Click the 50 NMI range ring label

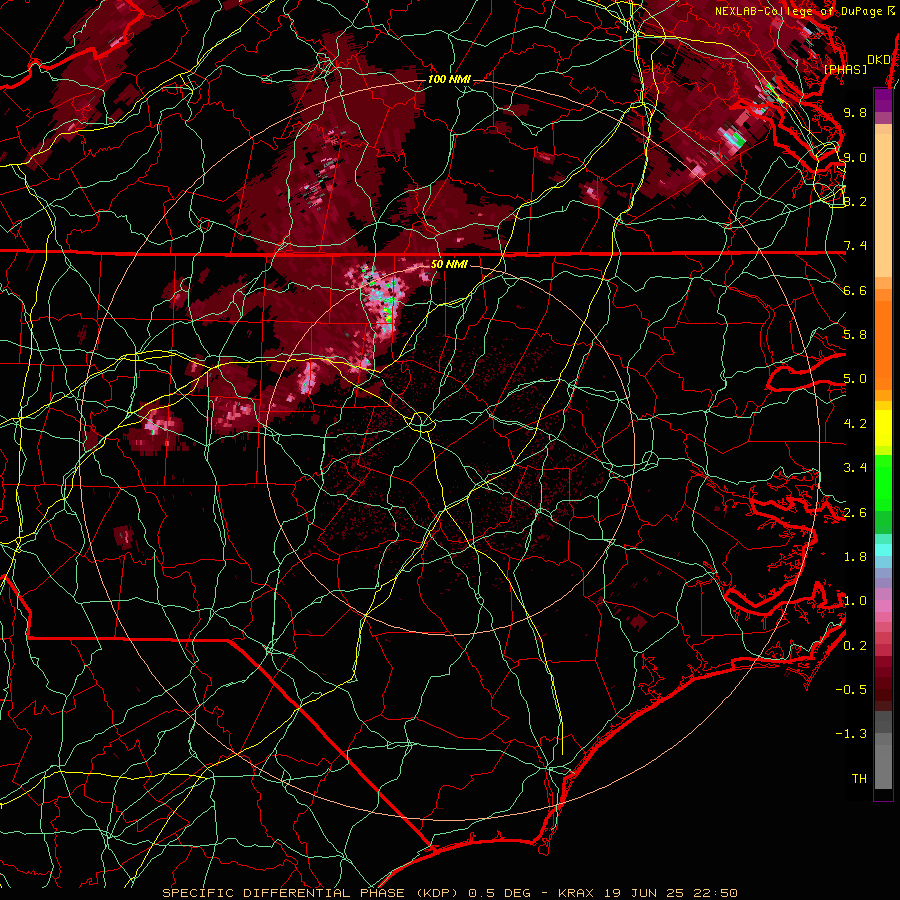449,265
